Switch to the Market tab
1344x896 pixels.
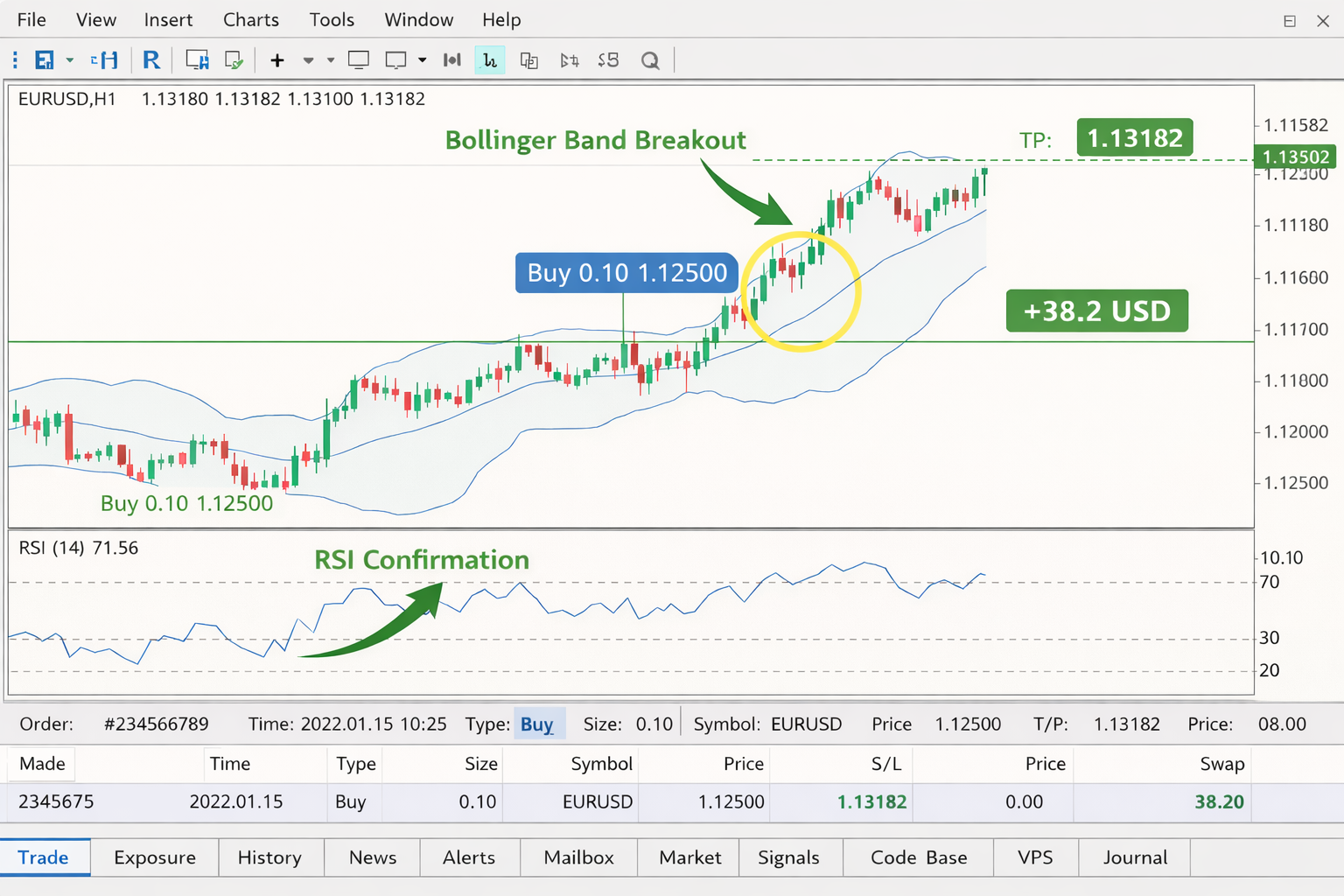(690, 857)
